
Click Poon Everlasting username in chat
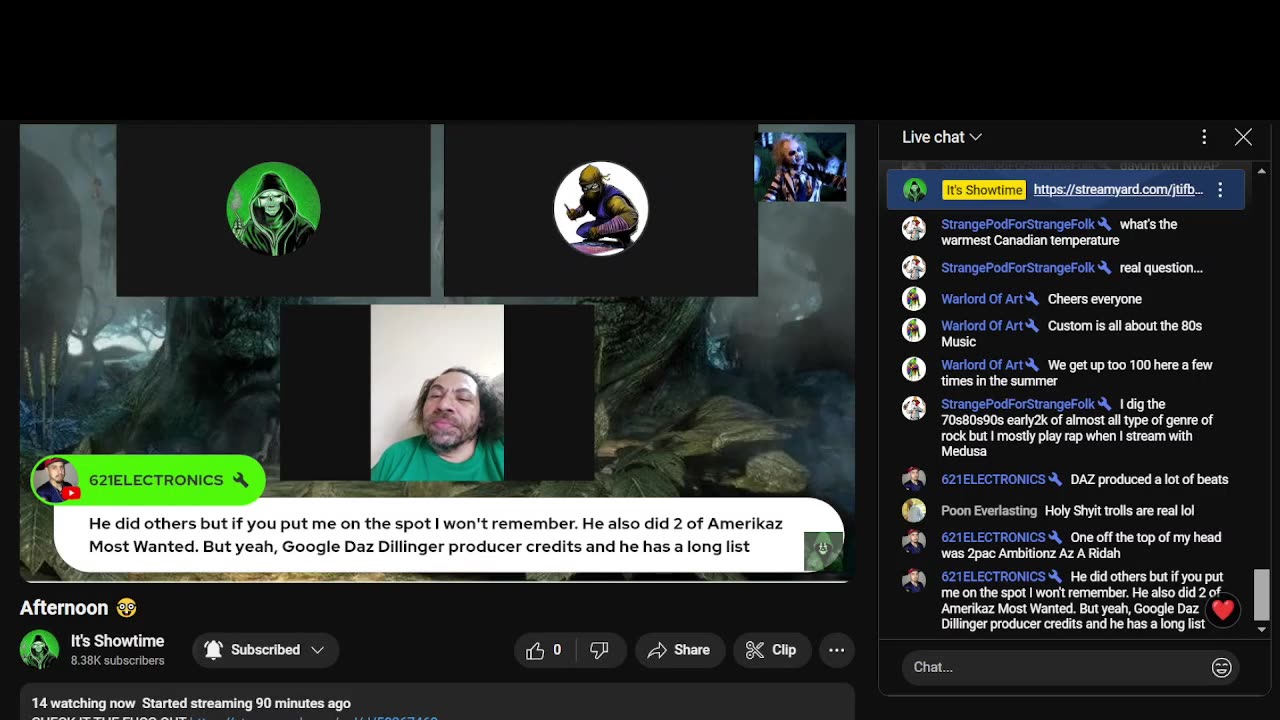[989, 511]
